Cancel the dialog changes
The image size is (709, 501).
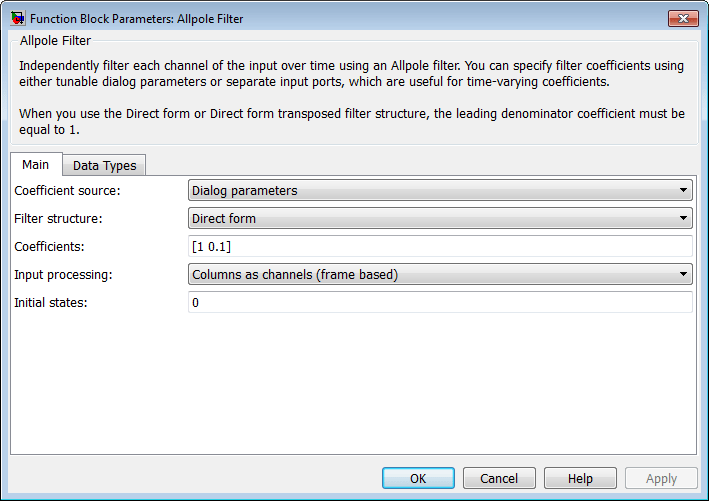point(499,479)
